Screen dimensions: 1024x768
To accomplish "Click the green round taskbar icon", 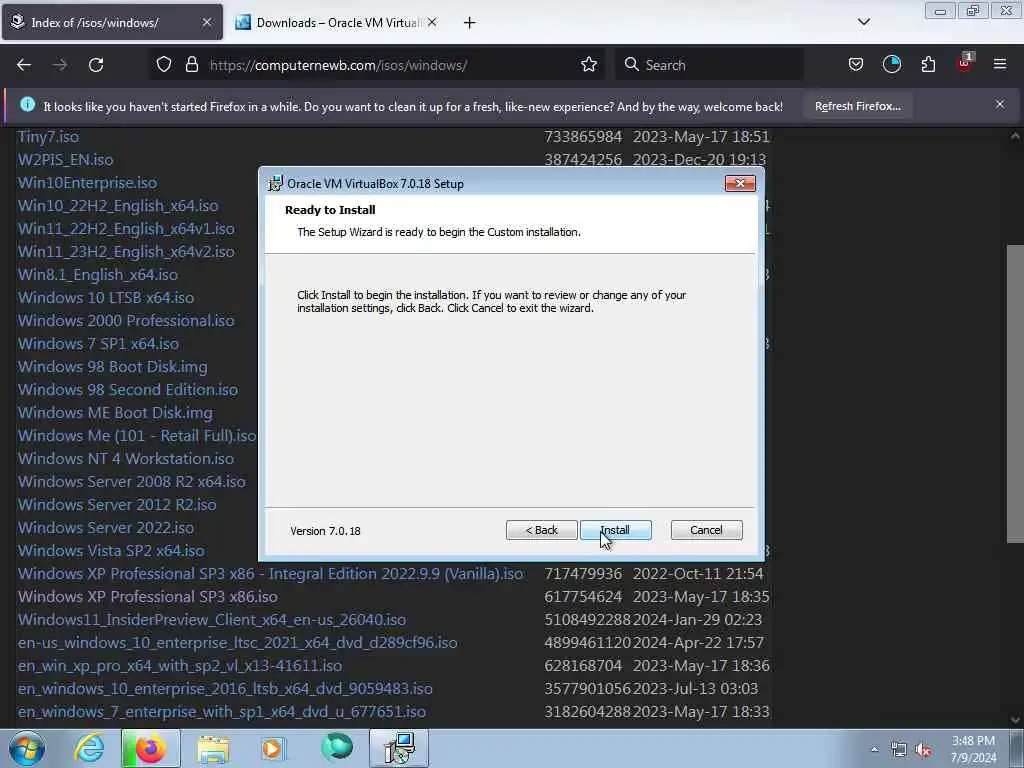I will point(337,747).
